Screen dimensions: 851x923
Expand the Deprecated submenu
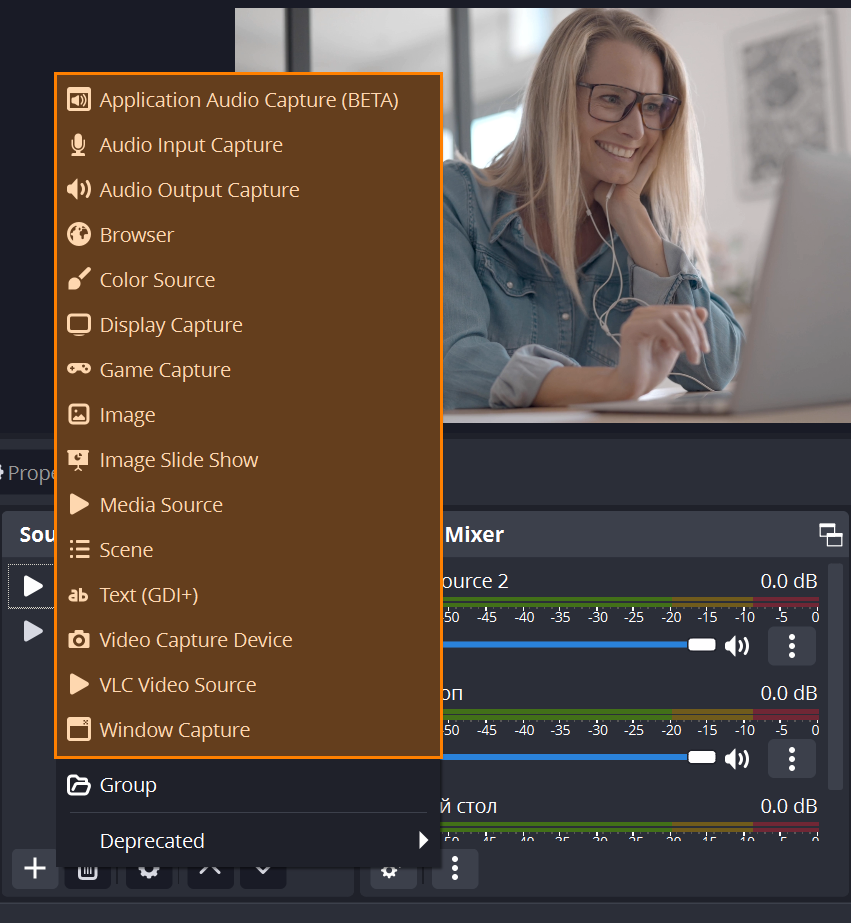click(x=248, y=841)
